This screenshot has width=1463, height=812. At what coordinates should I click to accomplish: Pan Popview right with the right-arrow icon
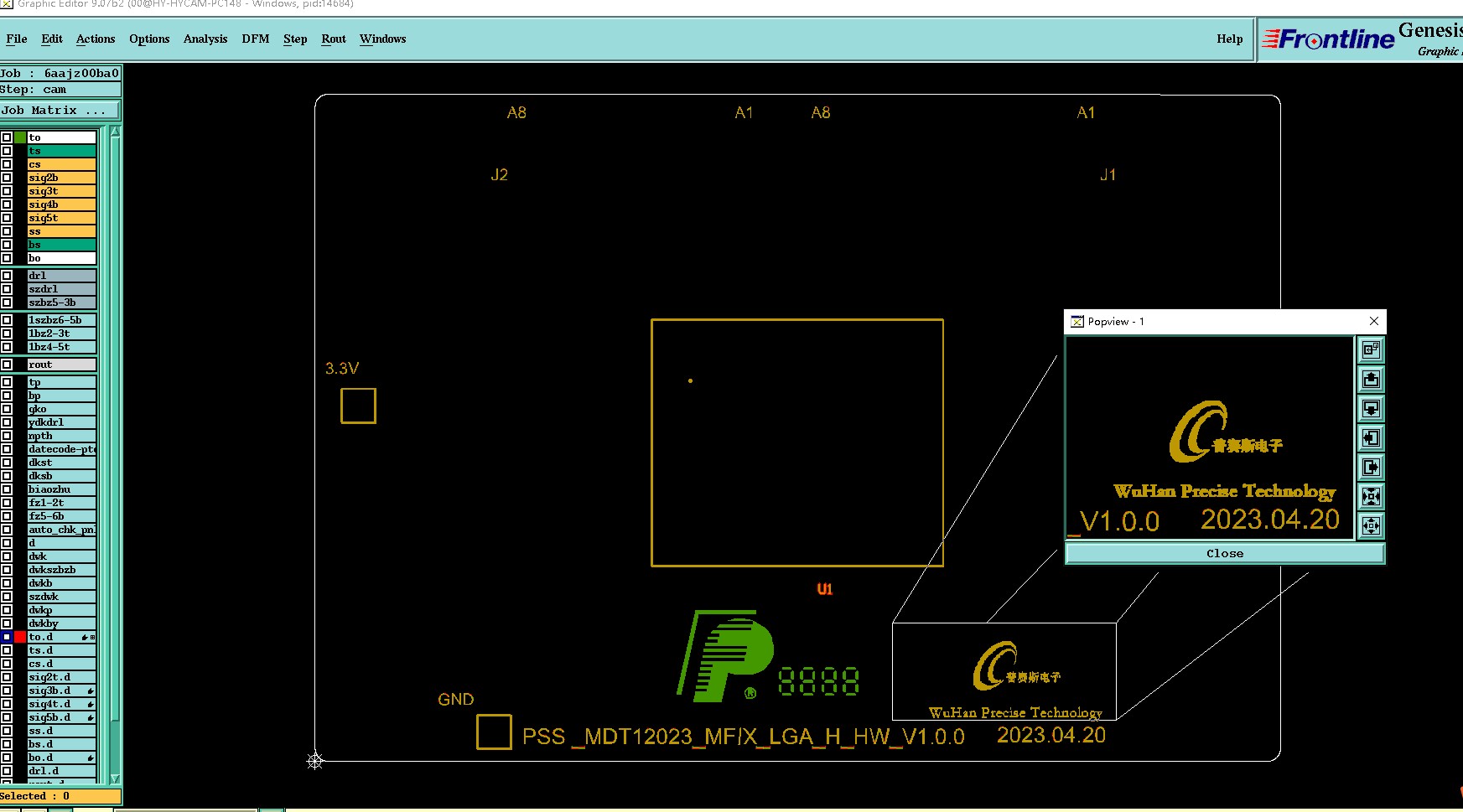coord(1371,467)
